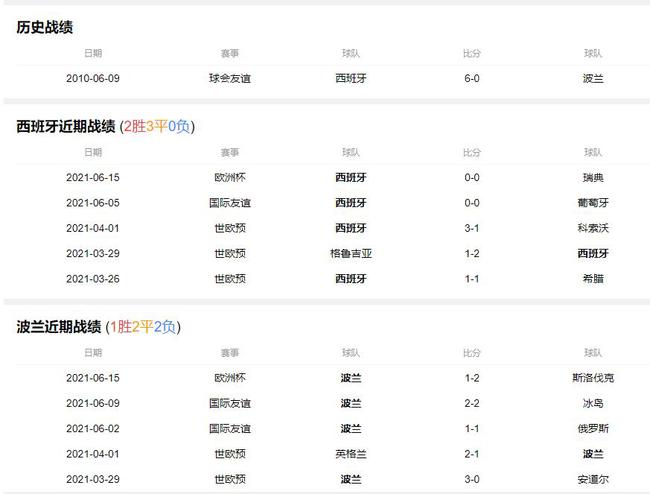
Task: Click the 瑞典 team name
Action: pos(592,178)
